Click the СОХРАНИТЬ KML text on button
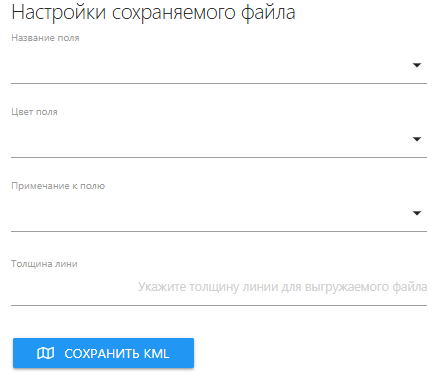Image resolution: width=441 pixels, height=384 pixels. click(117, 353)
